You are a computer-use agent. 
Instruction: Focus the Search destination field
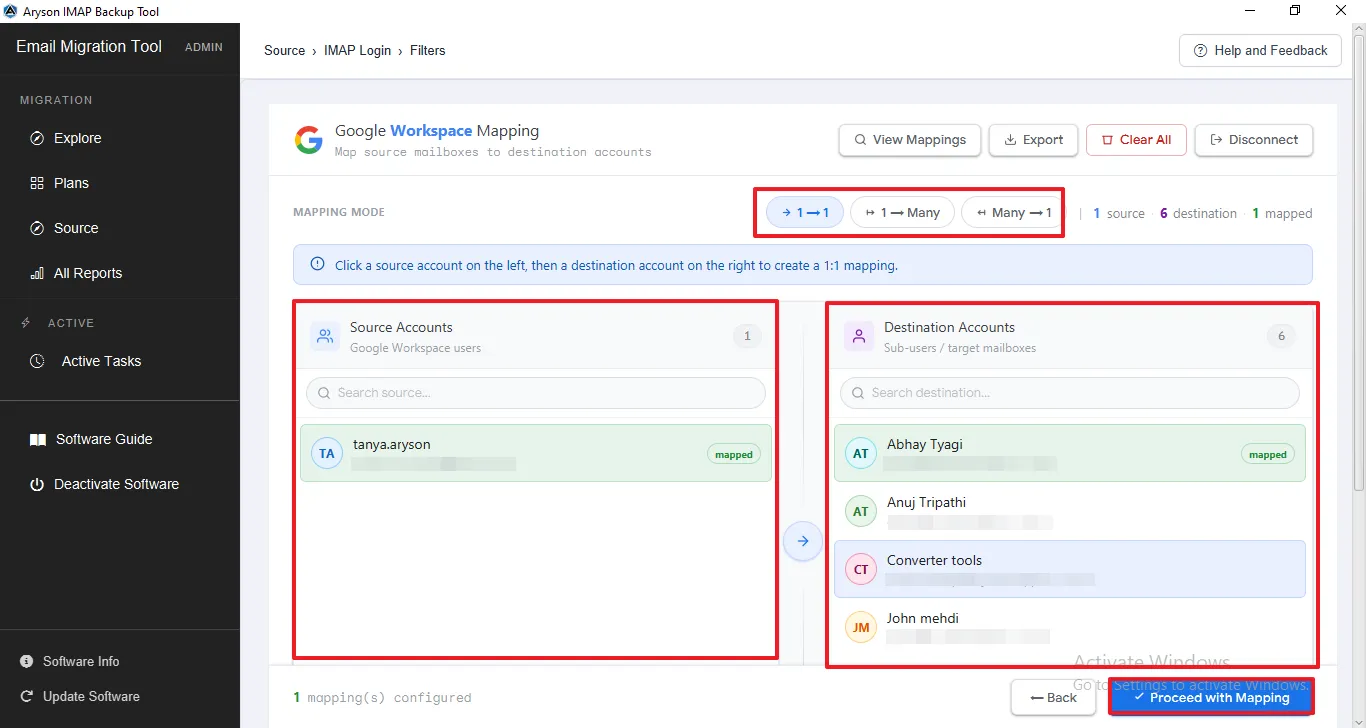[x=1070, y=393]
